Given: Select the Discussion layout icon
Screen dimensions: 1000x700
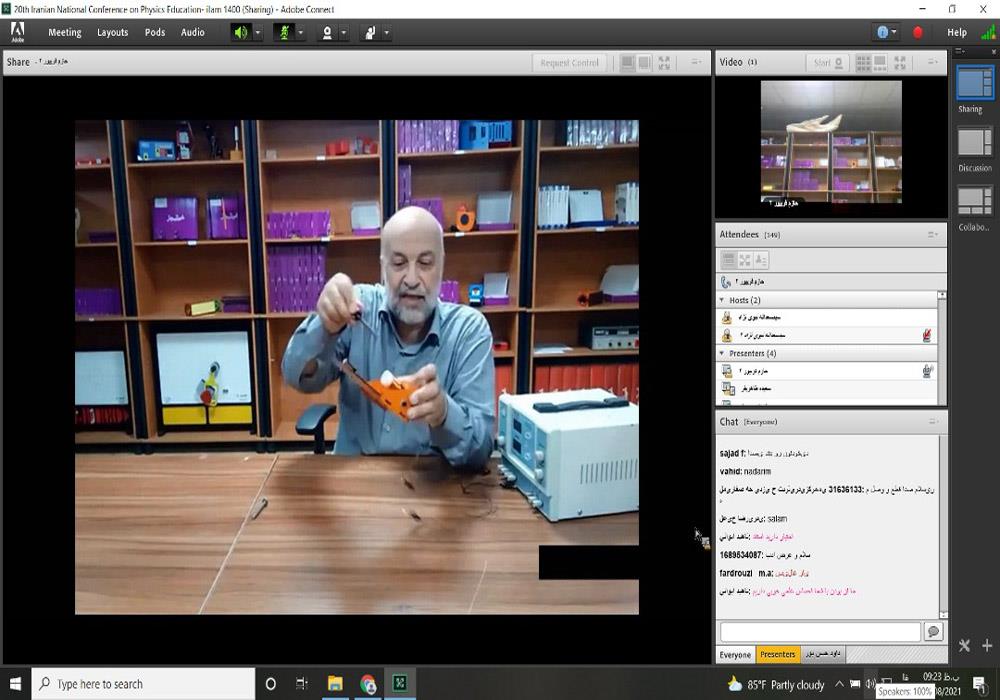Looking at the screenshot, I should (974, 143).
